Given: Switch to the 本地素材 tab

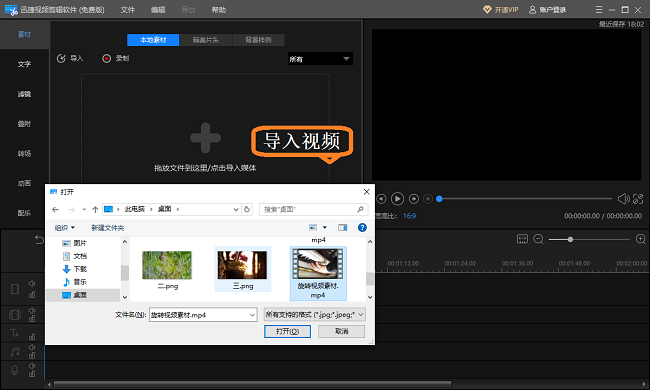Looking at the screenshot, I should click(x=153, y=40).
